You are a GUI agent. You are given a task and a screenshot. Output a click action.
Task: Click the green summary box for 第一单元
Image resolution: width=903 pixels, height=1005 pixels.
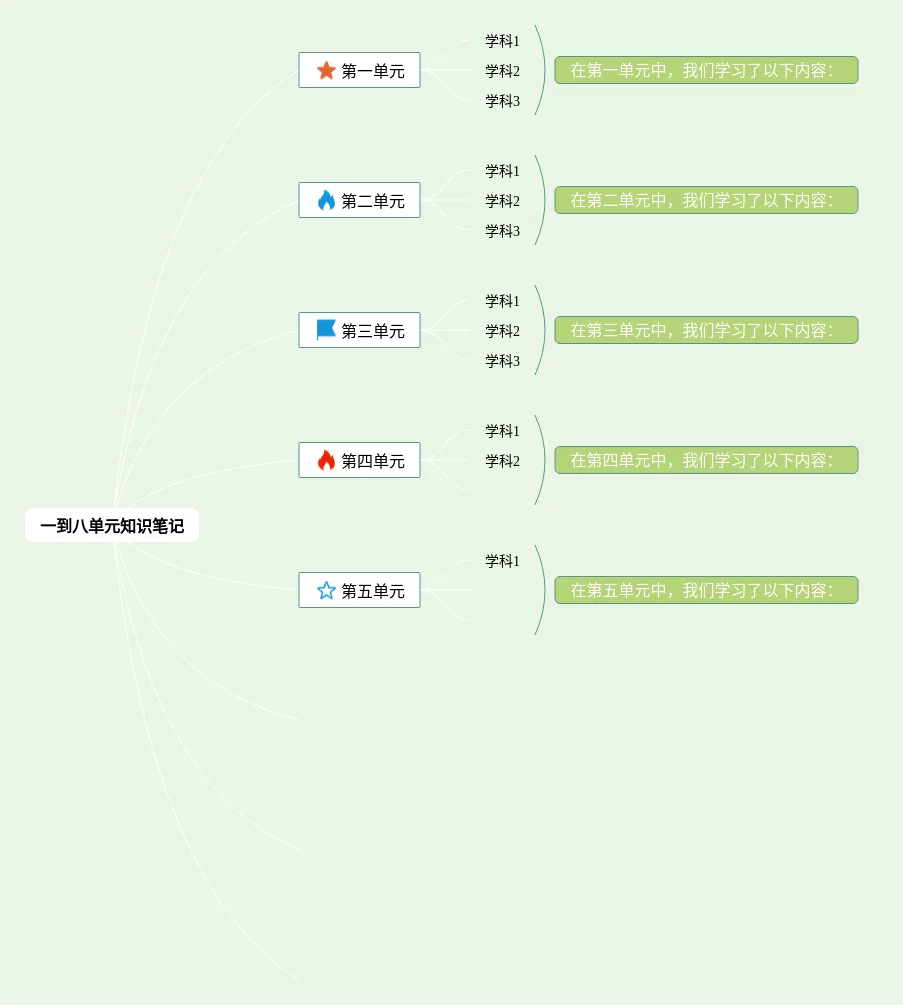[x=706, y=70]
